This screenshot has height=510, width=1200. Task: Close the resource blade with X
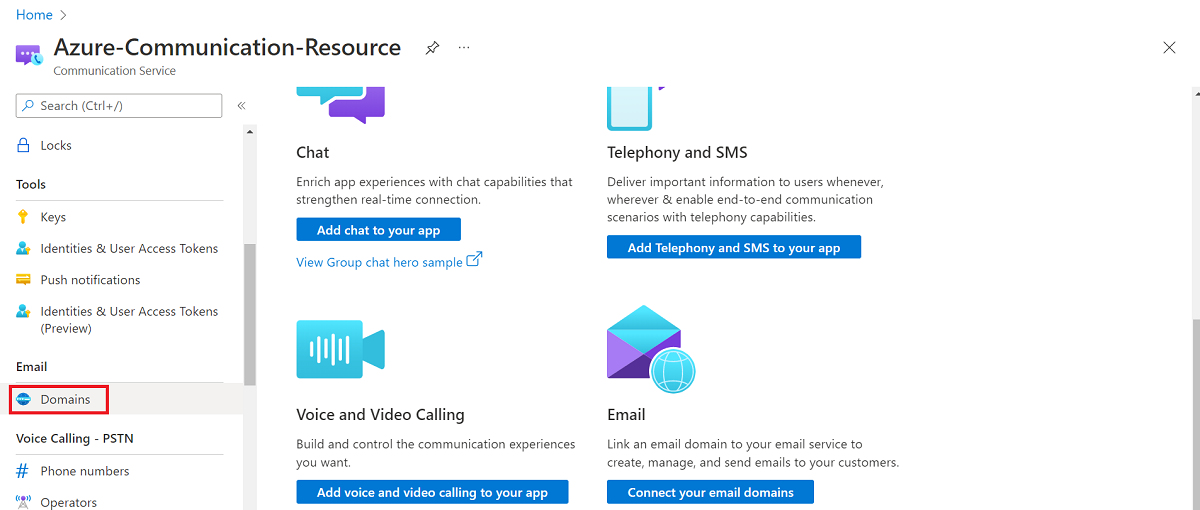click(1169, 47)
